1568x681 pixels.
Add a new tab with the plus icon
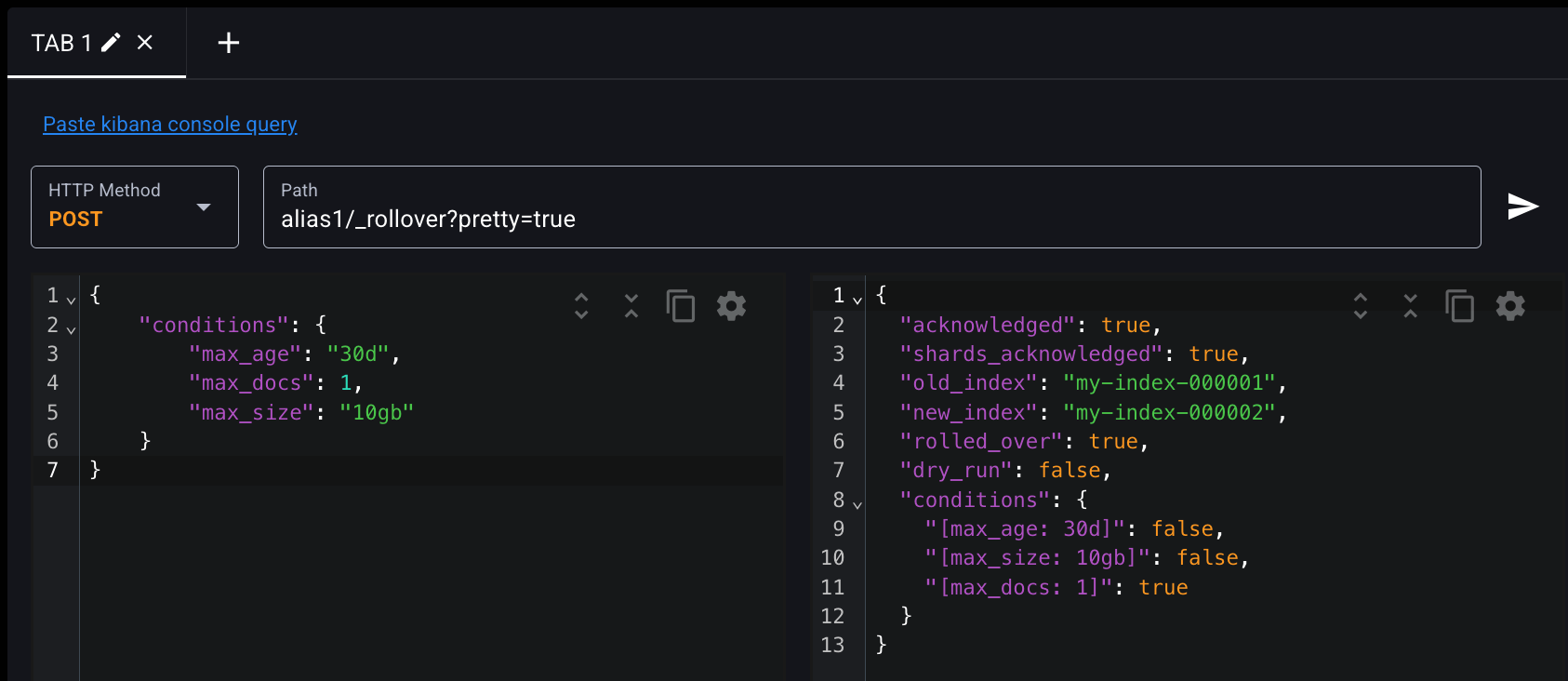pyautogui.click(x=229, y=43)
